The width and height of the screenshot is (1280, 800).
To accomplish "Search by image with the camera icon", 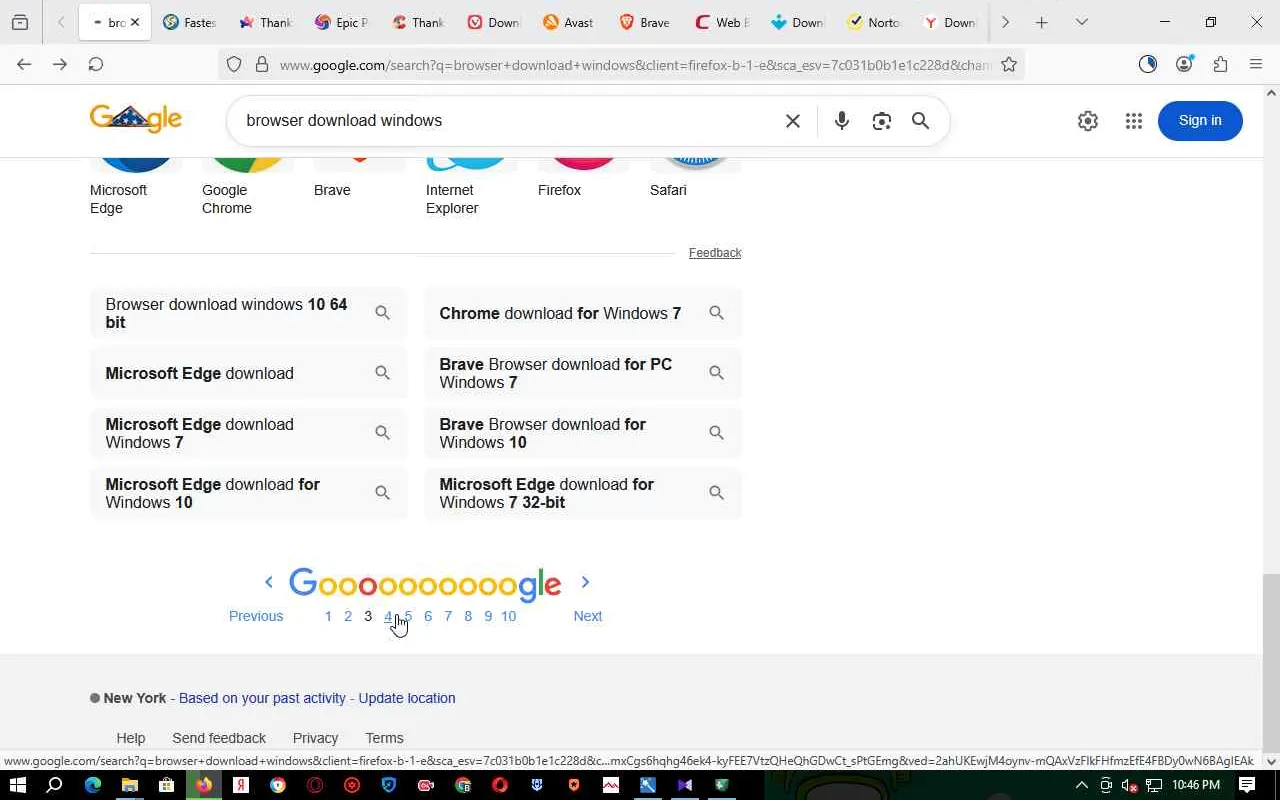I will [x=881, y=121].
